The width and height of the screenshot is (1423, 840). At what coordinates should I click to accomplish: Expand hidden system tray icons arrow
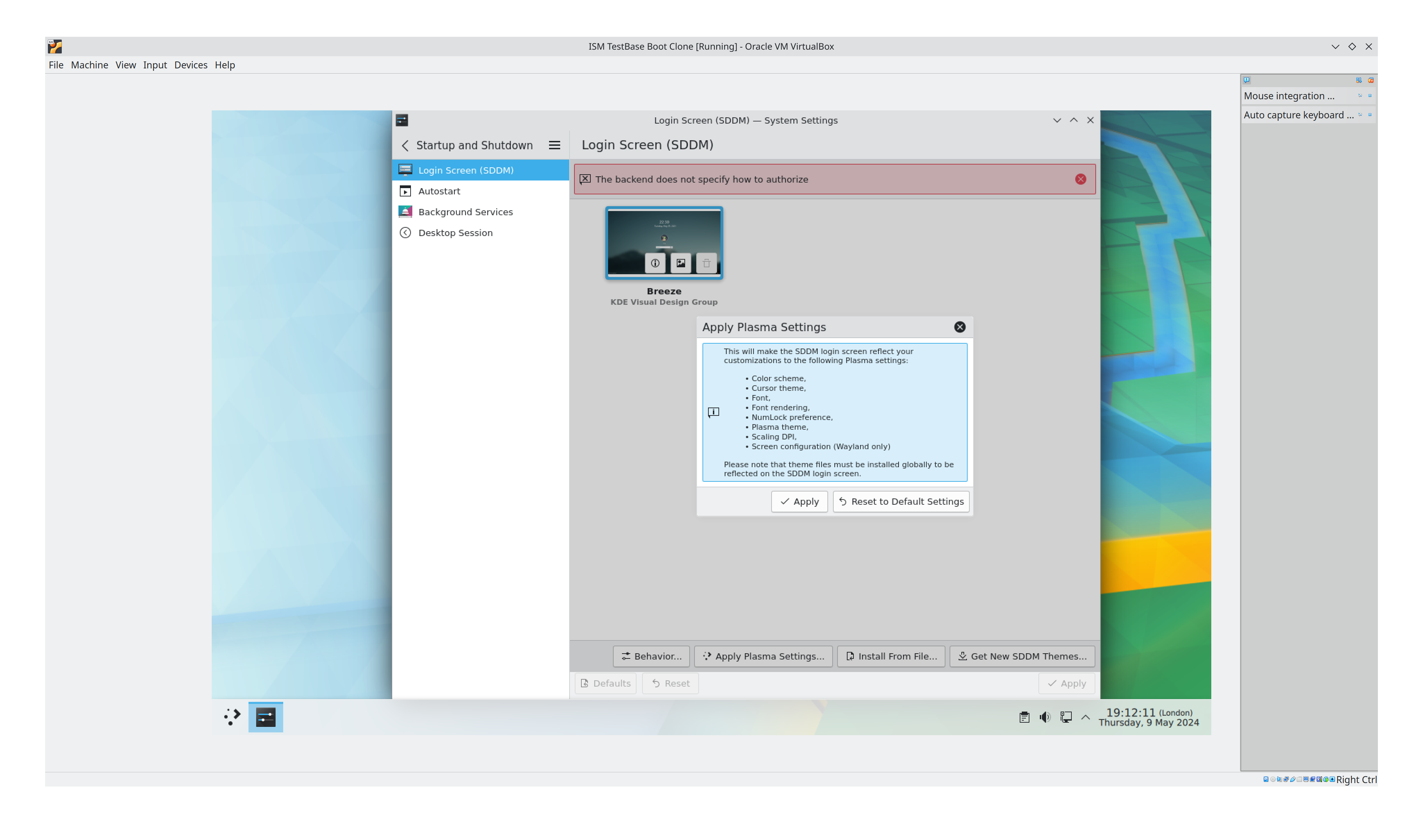click(x=1085, y=717)
